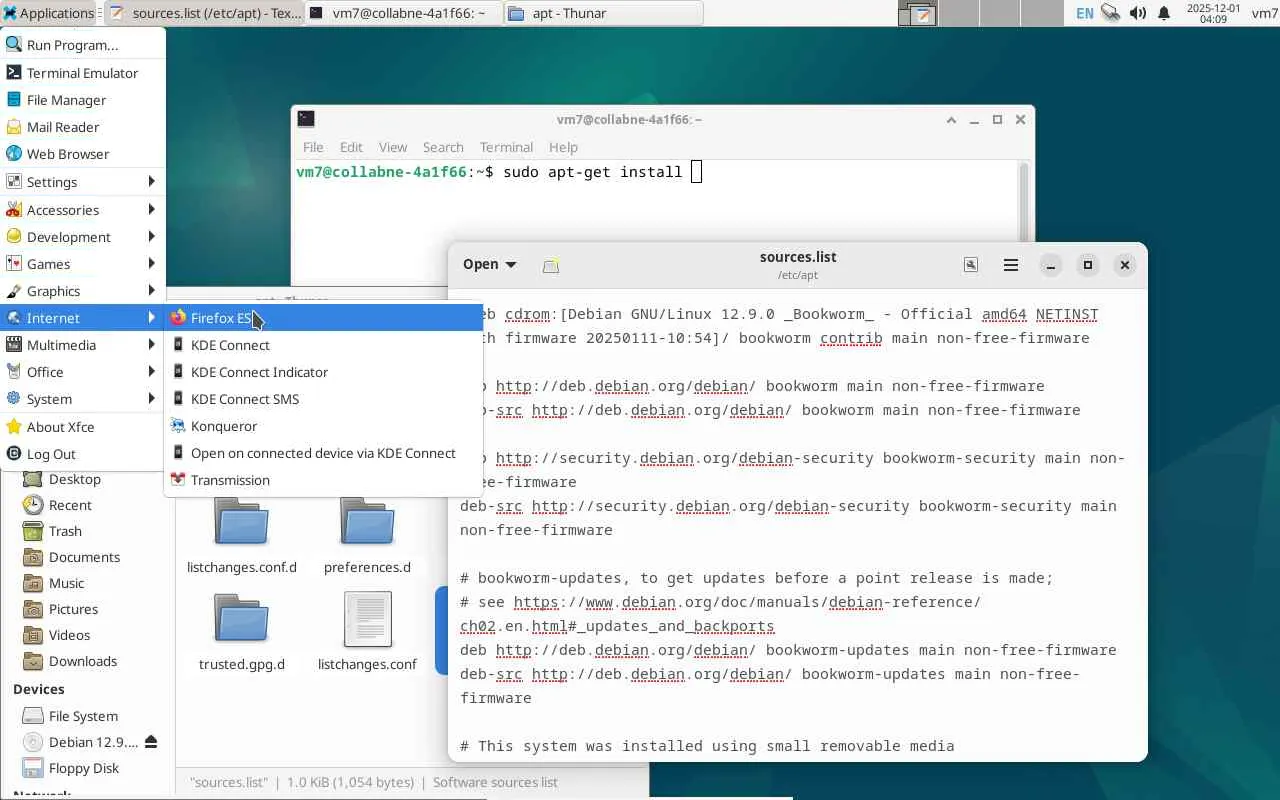Expand the System submenu
This screenshot has height=800, width=1280.
pyautogui.click(x=83, y=399)
